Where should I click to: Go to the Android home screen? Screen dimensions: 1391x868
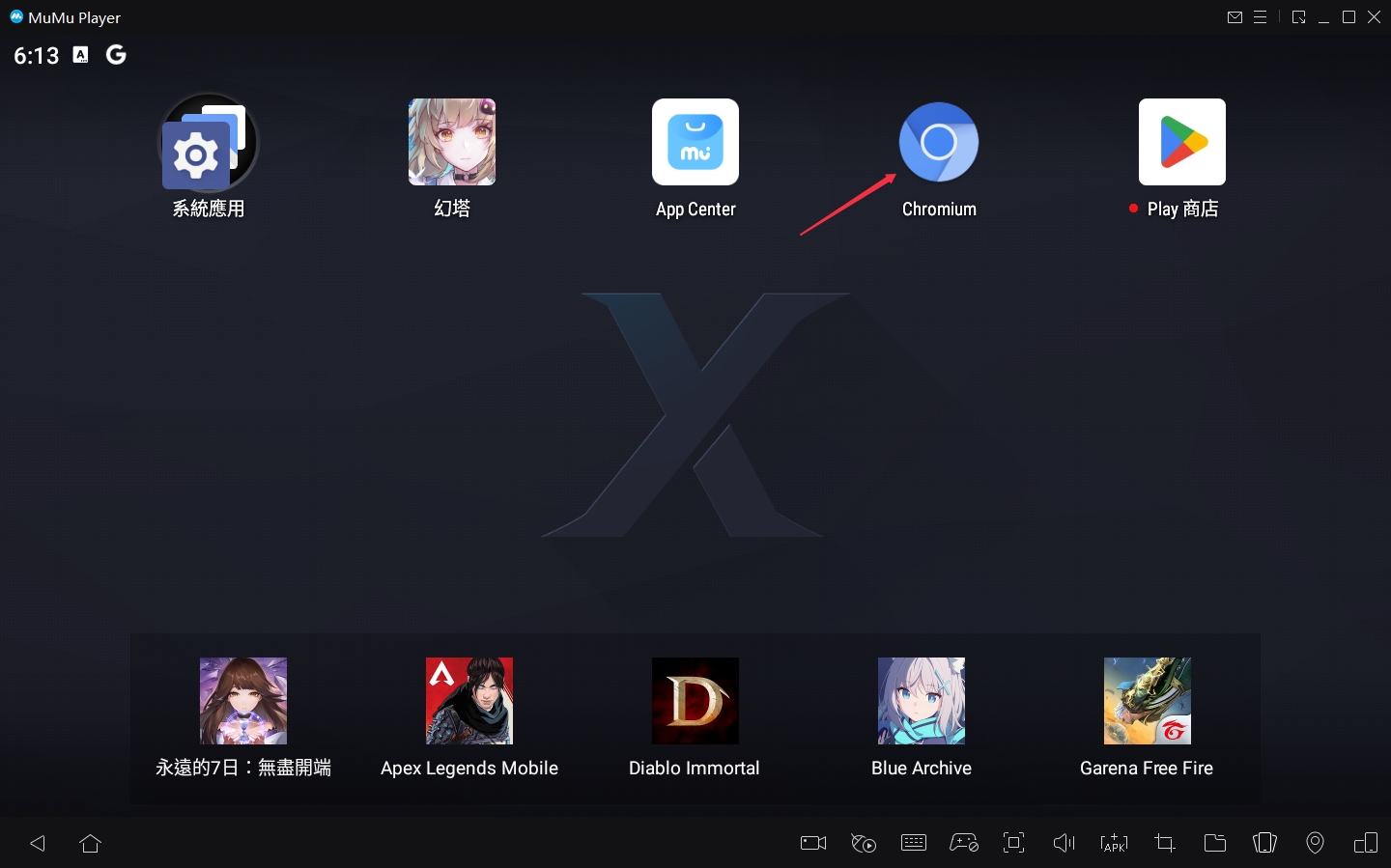click(x=91, y=843)
